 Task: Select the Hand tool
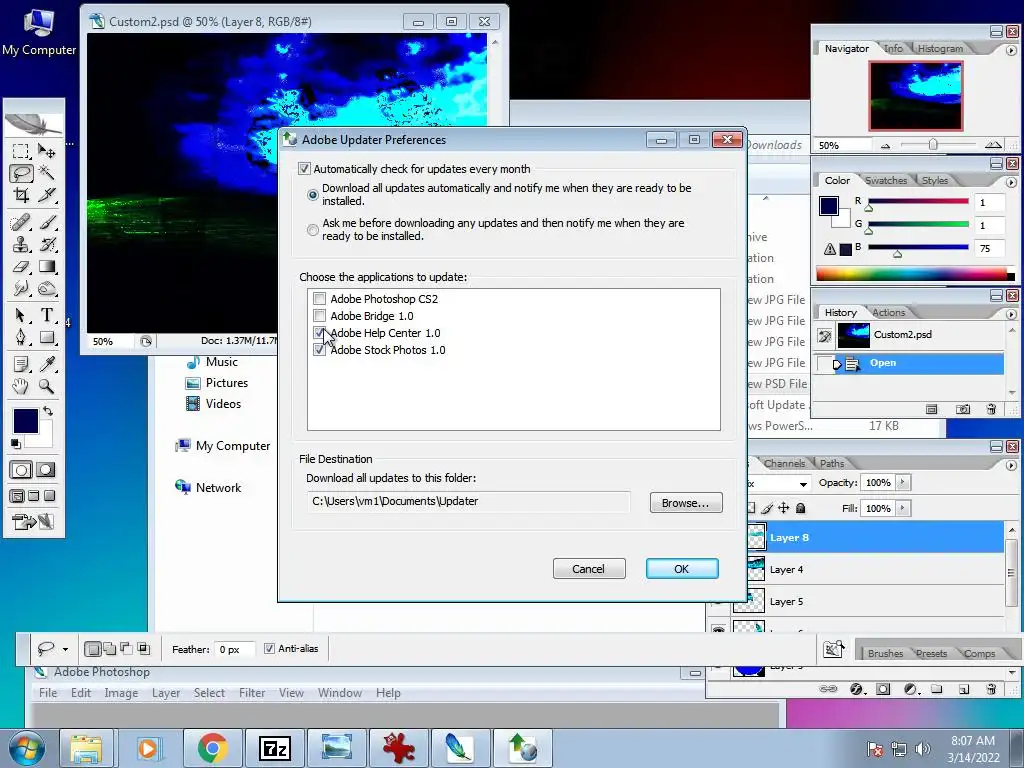point(21,387)
